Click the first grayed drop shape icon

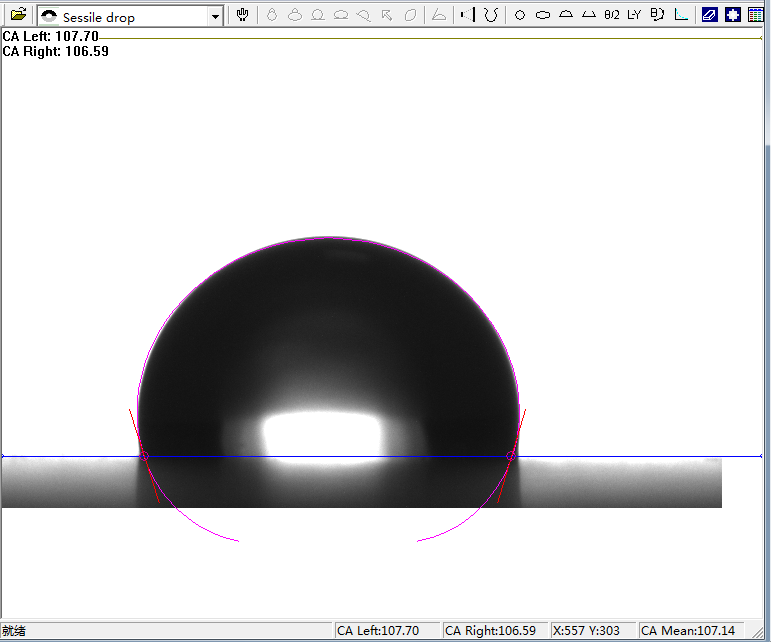pos(270,15)
